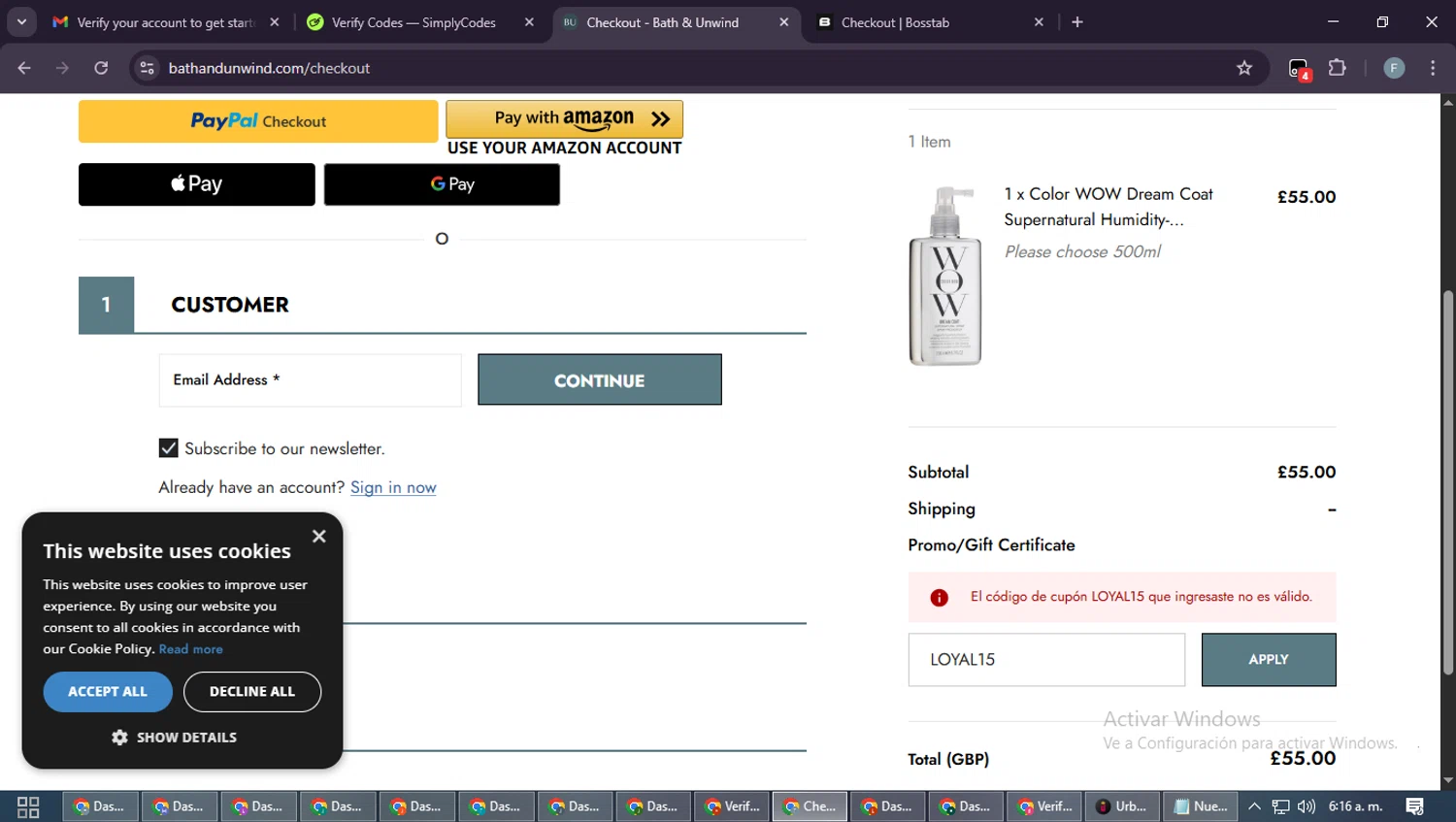Click the gear icon beside Show Details
The height and width of the screenshot is (822, 1456).
[119, 738]
